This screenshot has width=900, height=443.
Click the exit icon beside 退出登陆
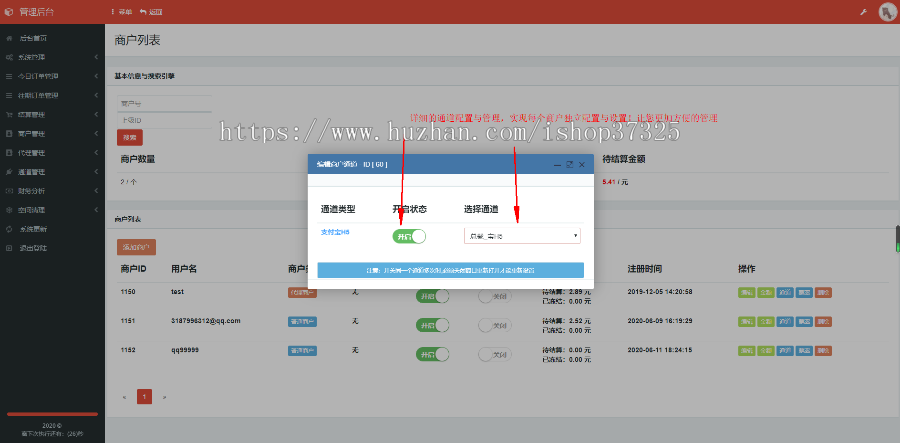9,248
